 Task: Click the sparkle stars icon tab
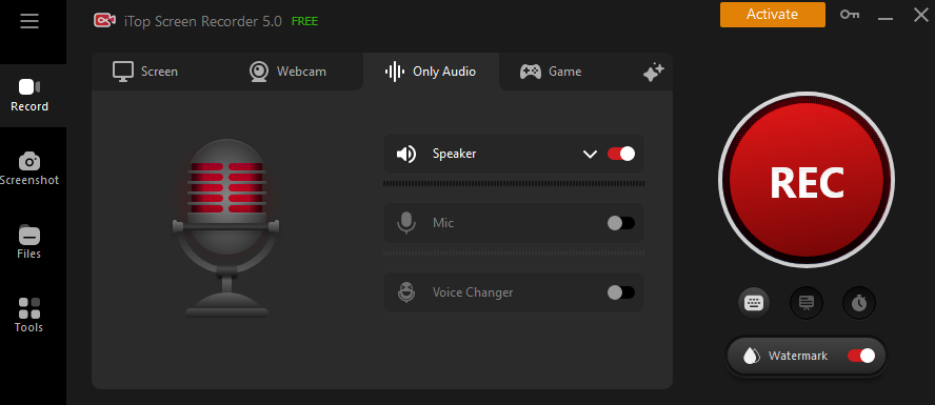(x=653, y=72)
